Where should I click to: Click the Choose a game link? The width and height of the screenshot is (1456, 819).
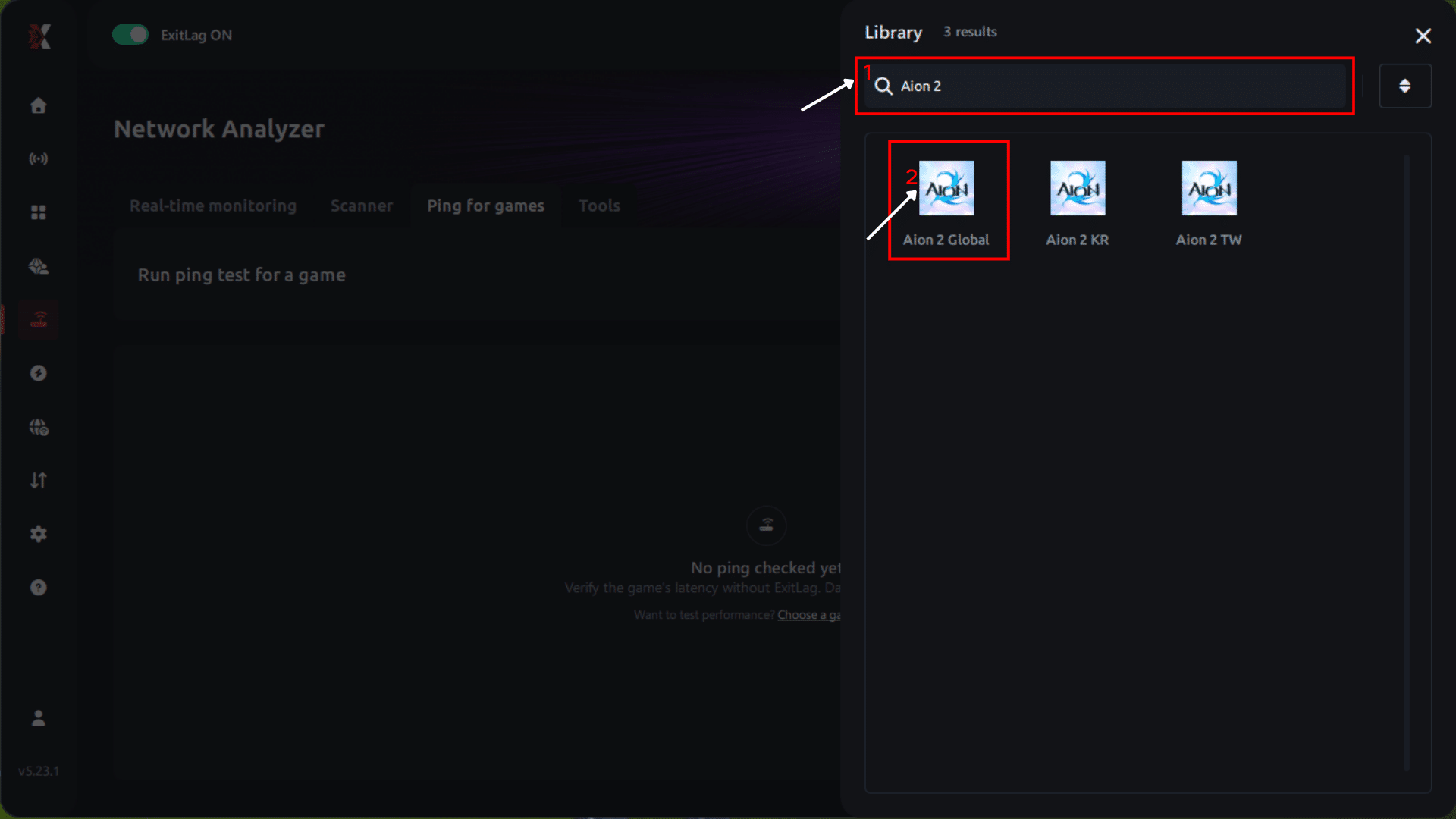809,615
